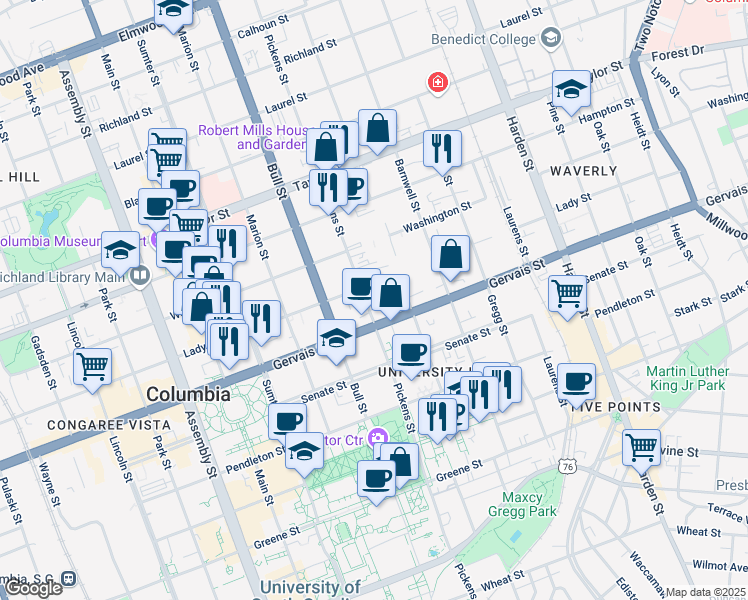The height and width of the screenshot is (600, 748).
Task: Open the Map data ©2025 attribution
Action: pyautogui.click(x=706, y=593)
